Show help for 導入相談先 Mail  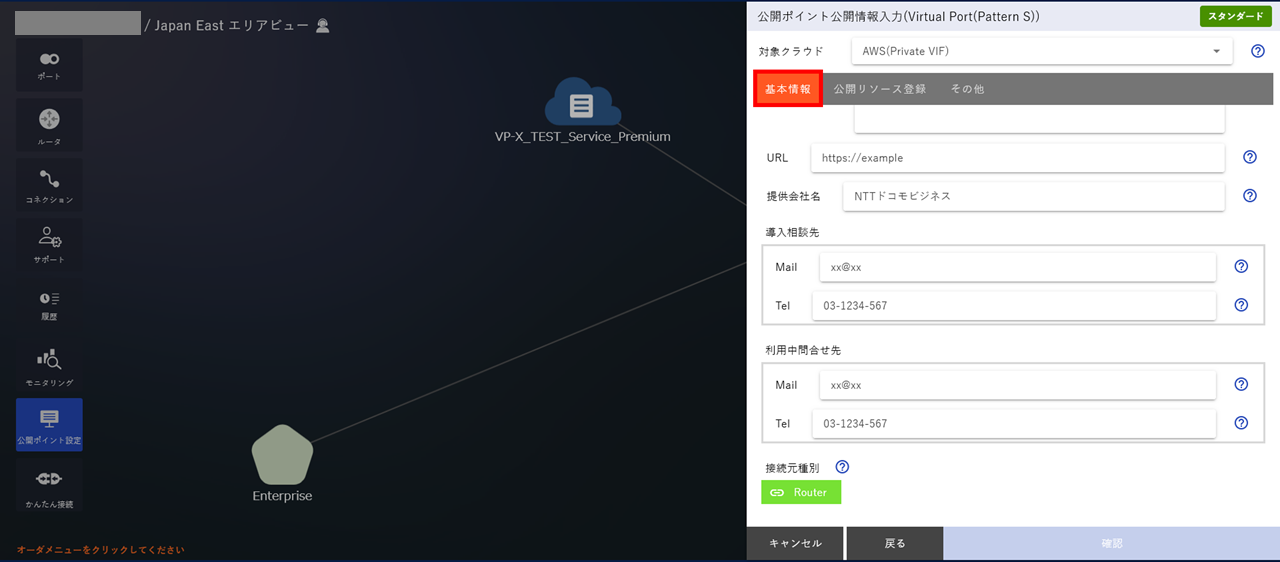tap(1241, 267)
